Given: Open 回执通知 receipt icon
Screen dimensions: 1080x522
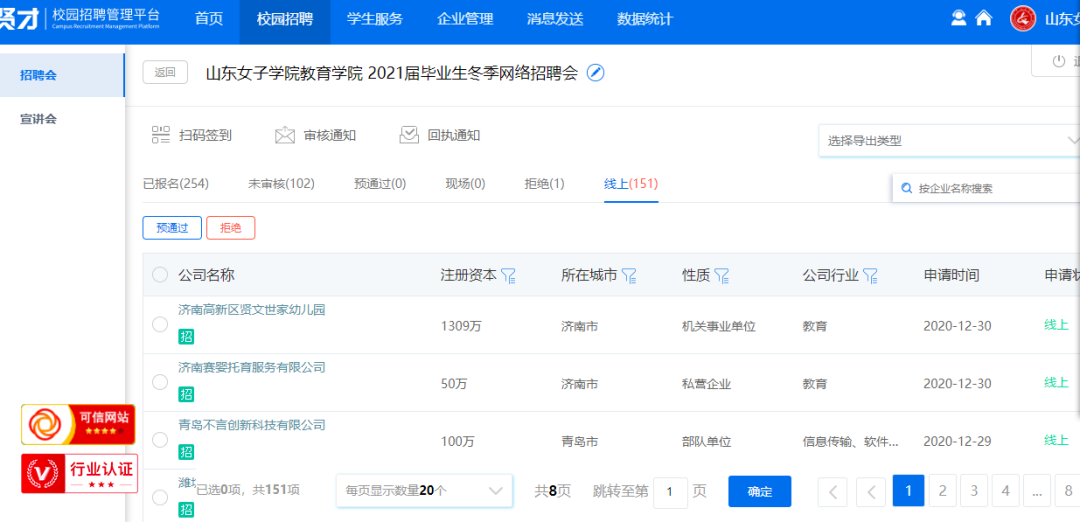Looking at the screenshot, I should tap(409, 135).
